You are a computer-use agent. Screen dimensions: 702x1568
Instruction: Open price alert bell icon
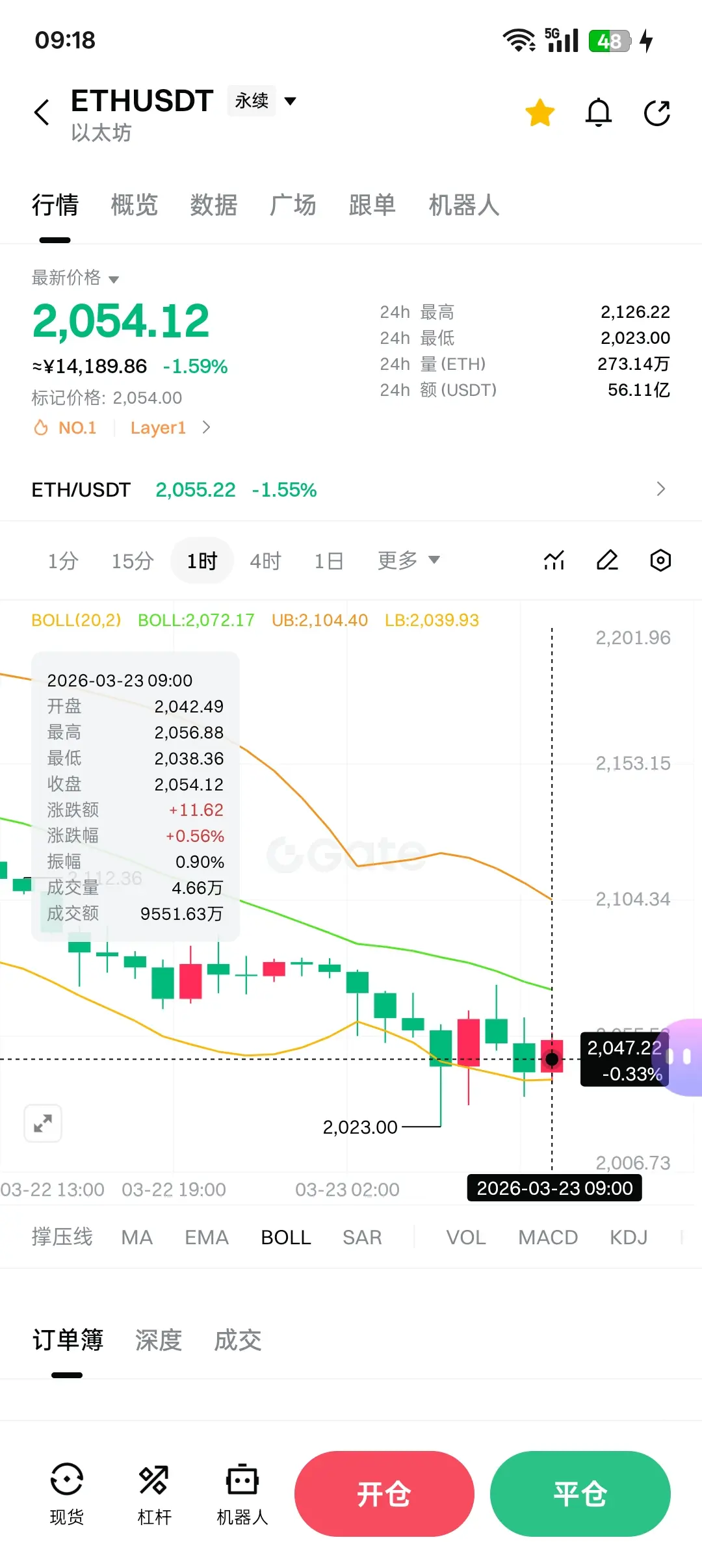(x=599, y=112)
